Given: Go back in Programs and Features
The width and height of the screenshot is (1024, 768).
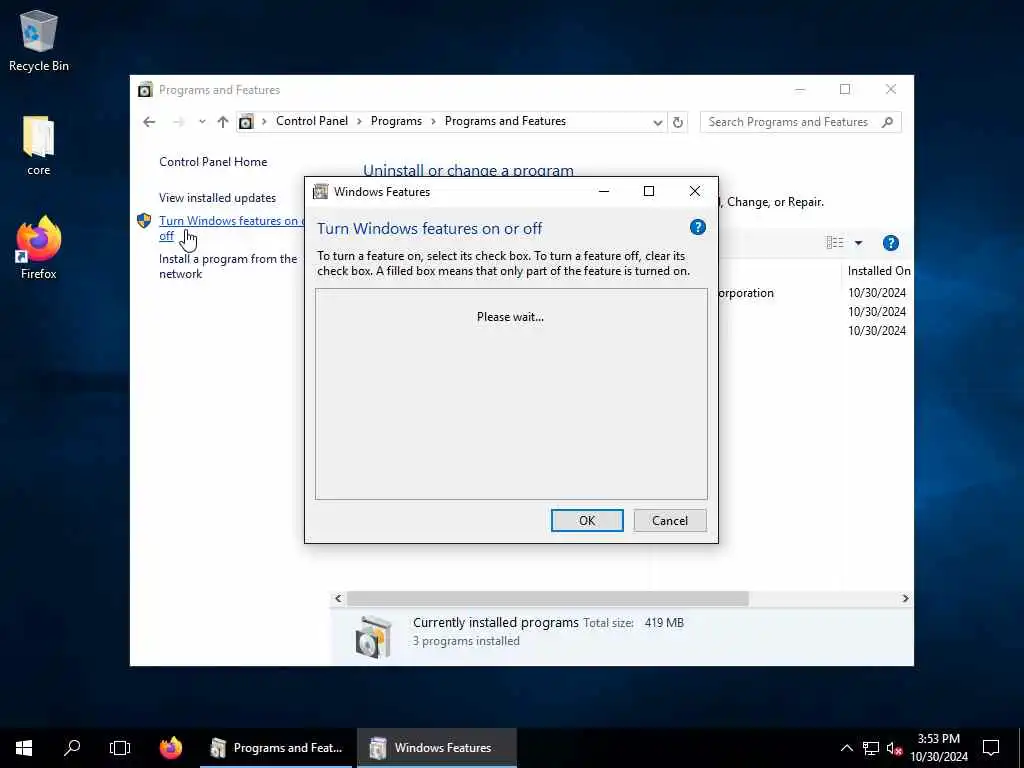Looking at the screenshot, I should click(x=150, y=121).
